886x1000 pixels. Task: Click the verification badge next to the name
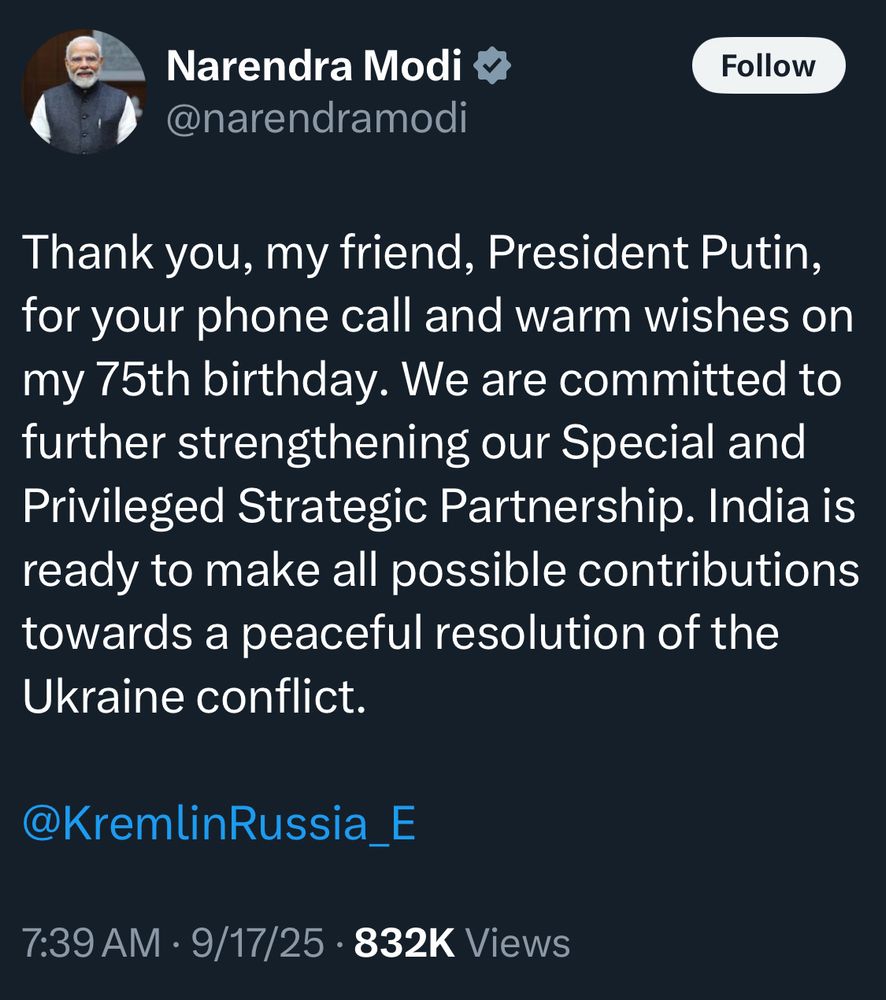492,64
